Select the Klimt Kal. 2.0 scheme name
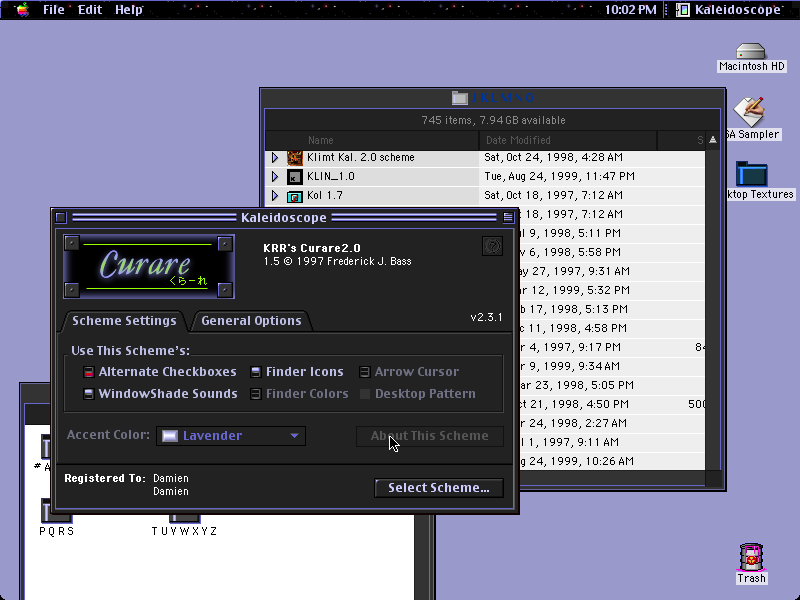This screenshot has width=800, height=600. (361, 158)
